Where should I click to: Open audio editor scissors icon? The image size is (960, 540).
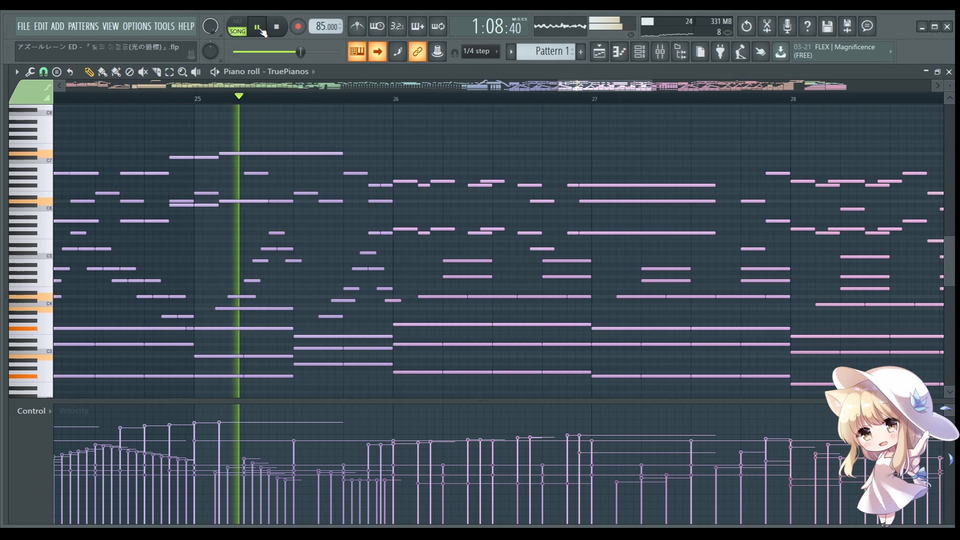tap(767, 26)
